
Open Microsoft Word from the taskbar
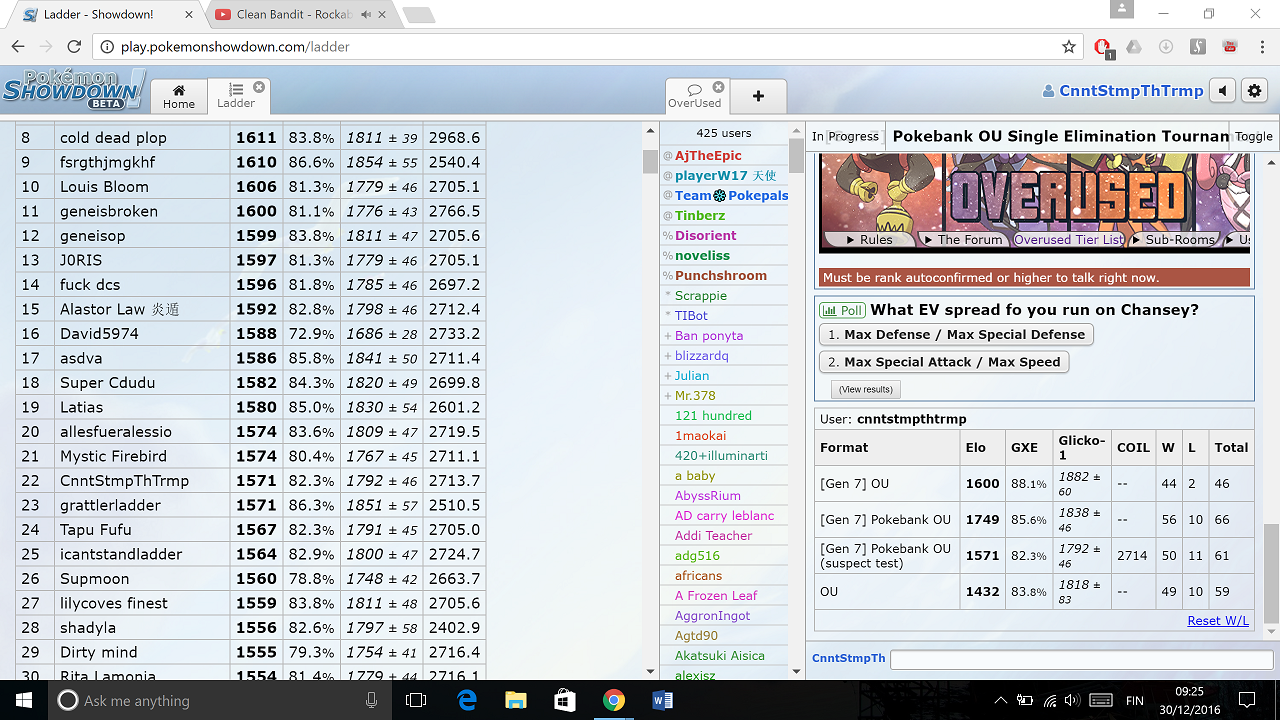(662, 700)
